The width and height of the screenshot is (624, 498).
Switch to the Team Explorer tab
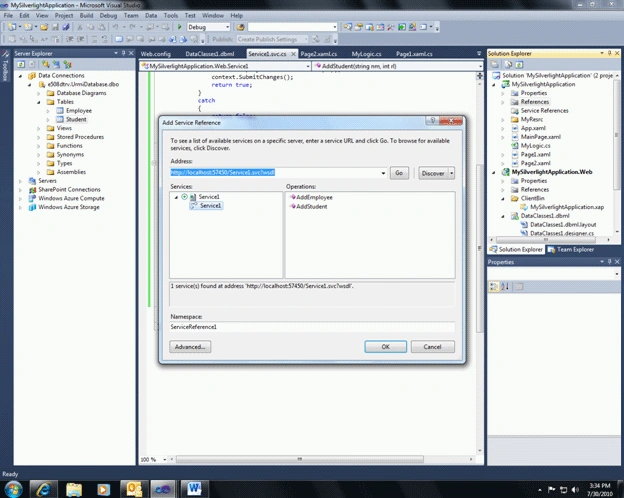pyautogui.click(x=571, y=250)
